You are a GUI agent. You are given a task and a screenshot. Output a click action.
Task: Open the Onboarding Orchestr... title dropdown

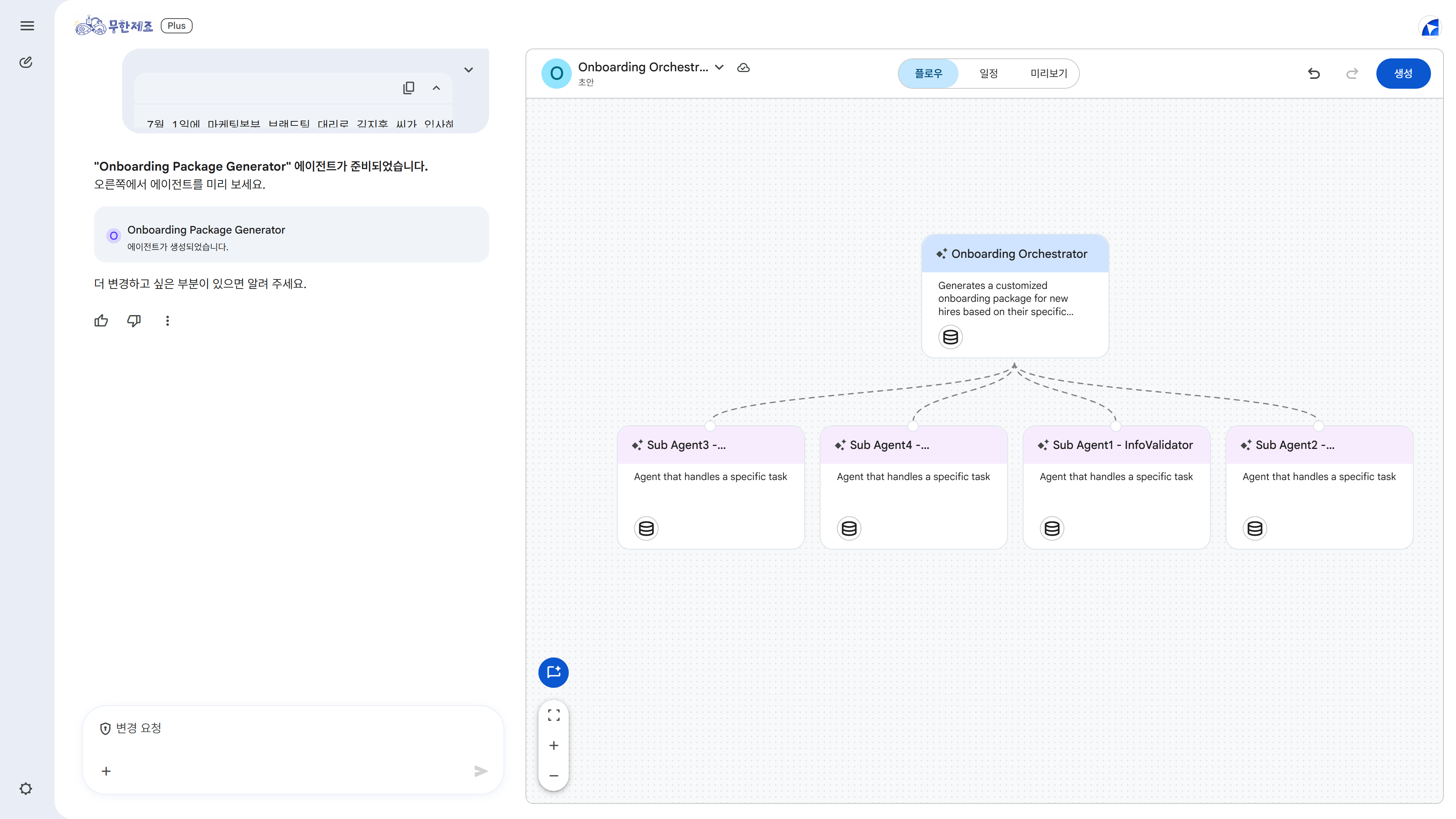pyautogui.click(x=719, y=67)
